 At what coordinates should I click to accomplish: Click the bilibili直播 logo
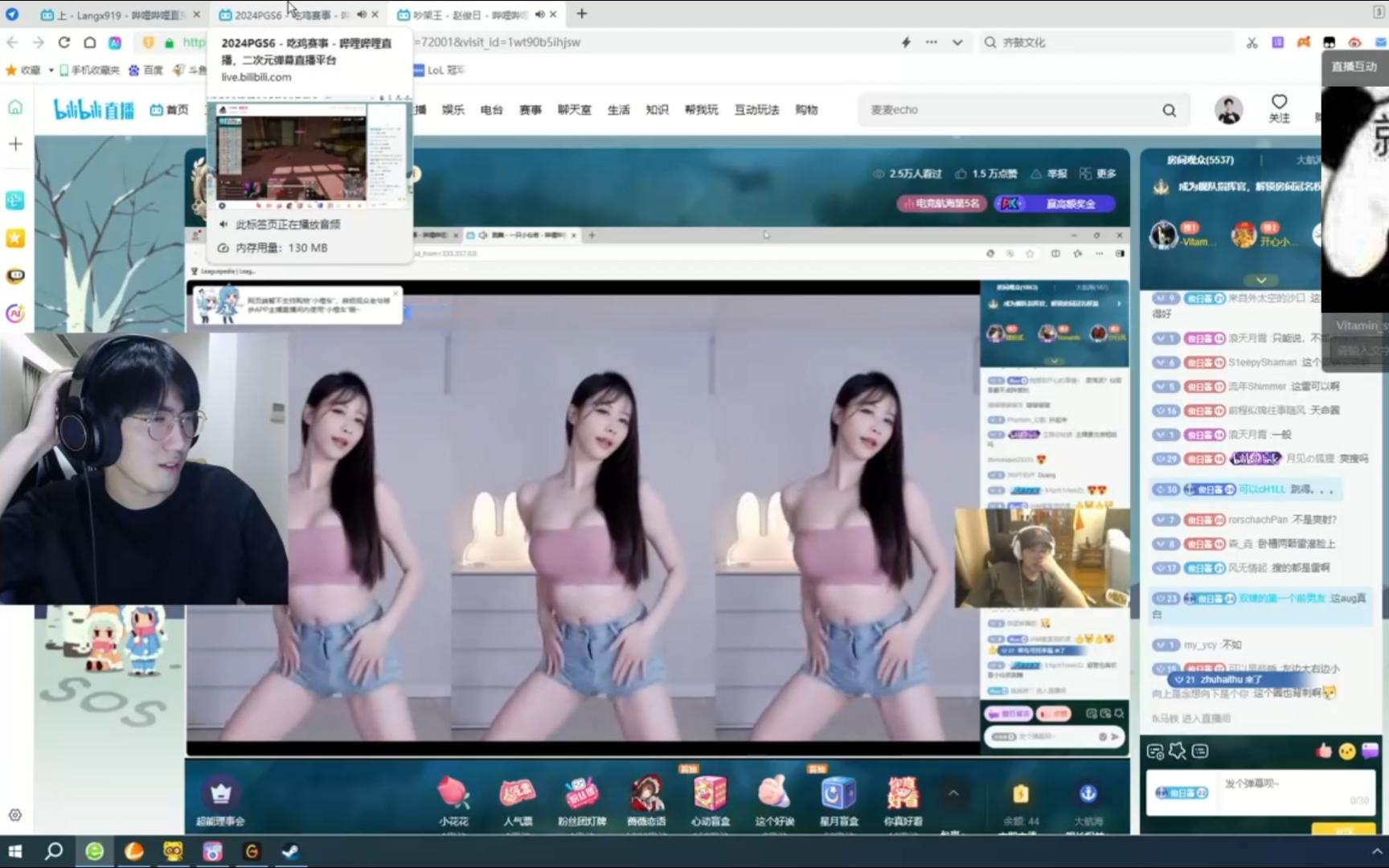(x=93, y=109)
